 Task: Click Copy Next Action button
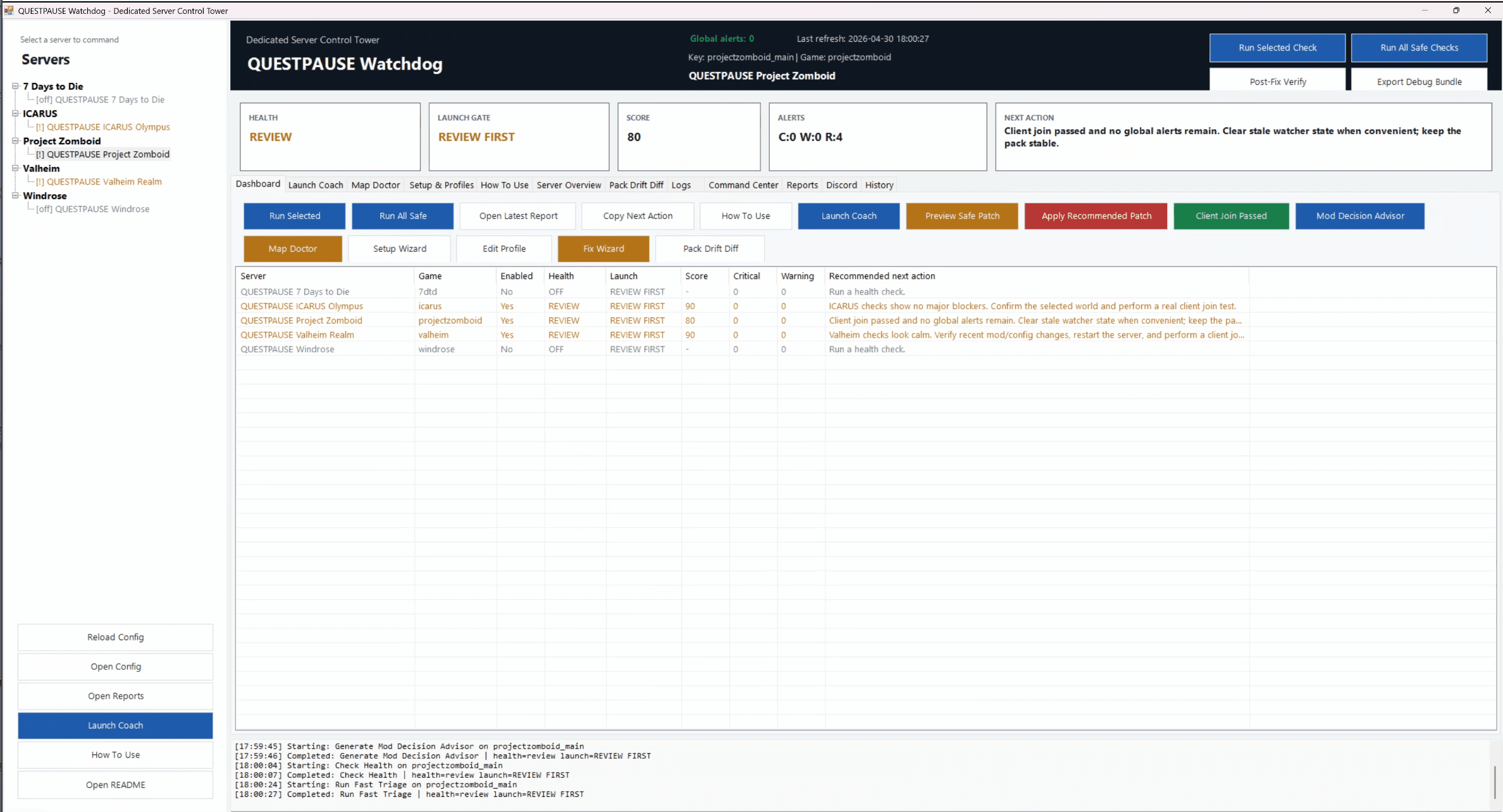[x=638, y=216]
